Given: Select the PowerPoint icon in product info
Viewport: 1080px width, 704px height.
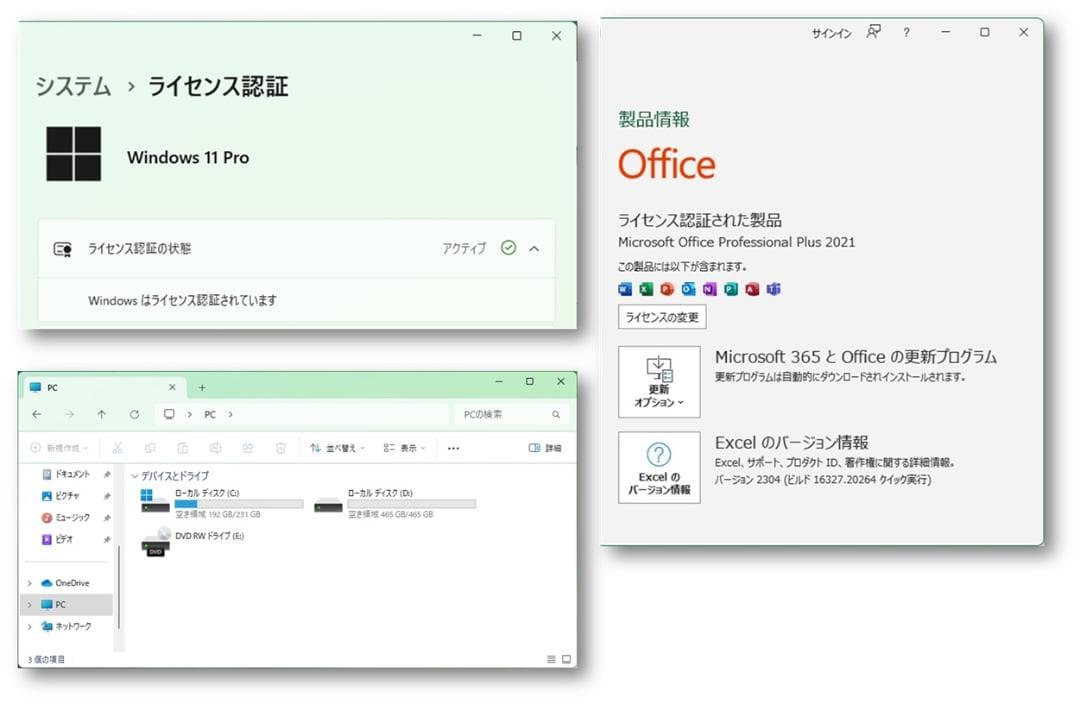Looking at the screenshot, I should (x=667, y=288).
